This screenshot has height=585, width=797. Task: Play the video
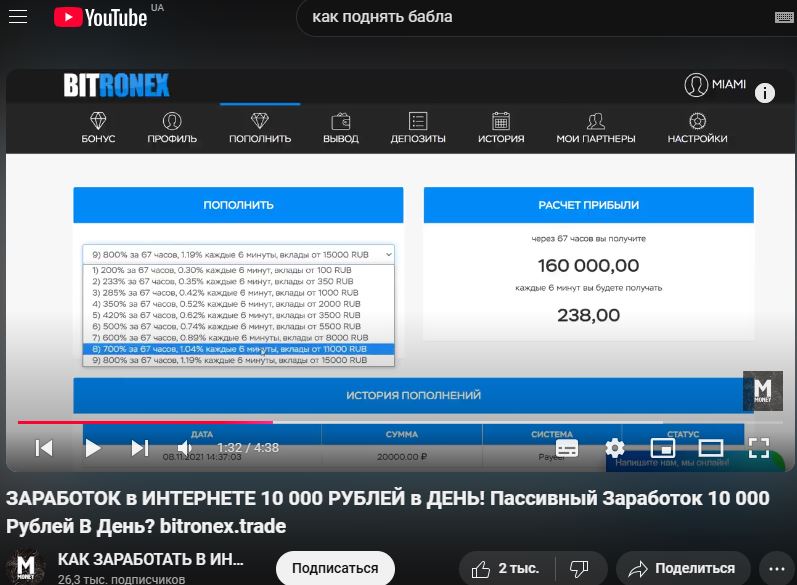(92, 448)
